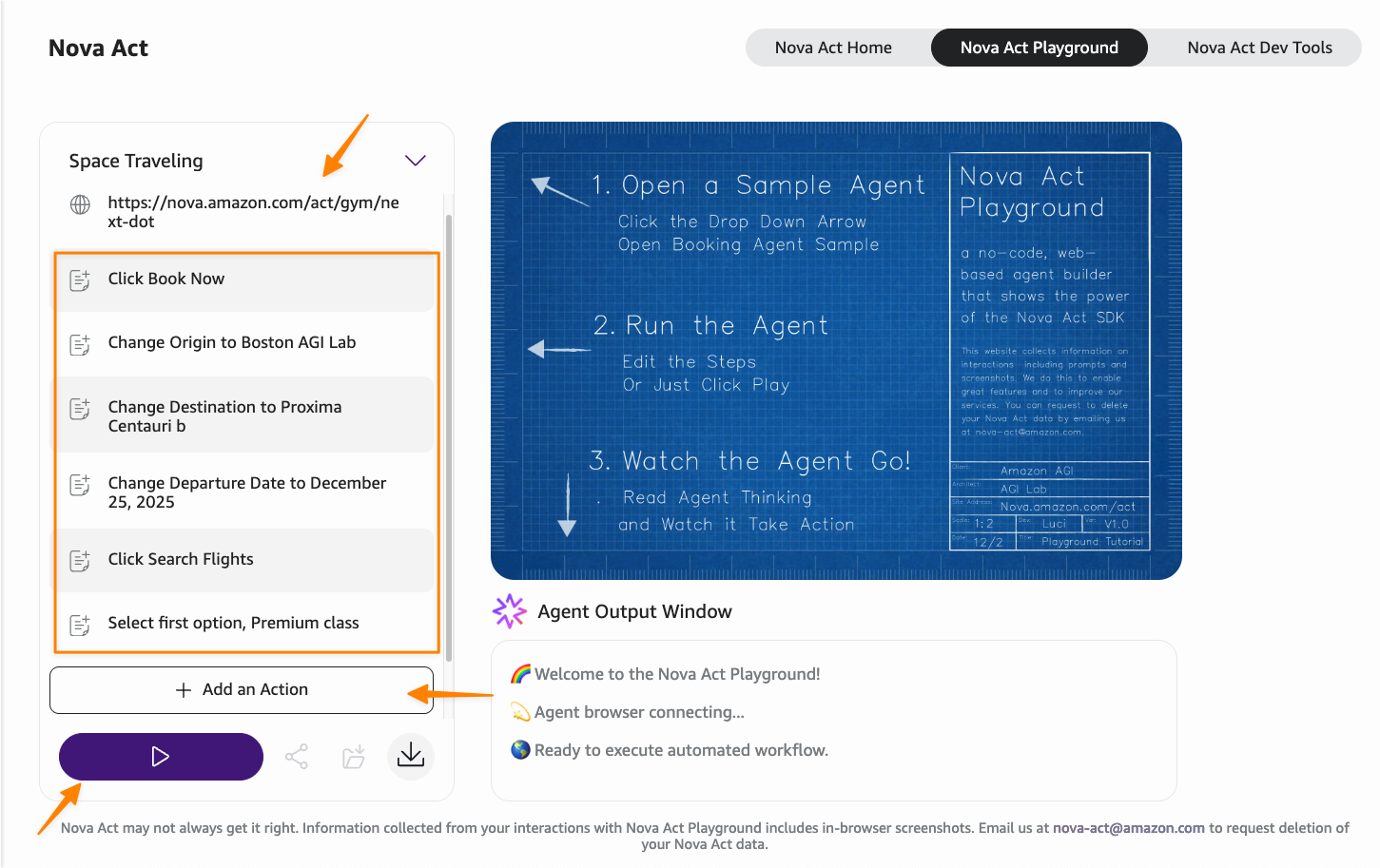Click the nova-act@amazon.com email link
Viewport: 1380px width, 868px height.
[x=1128, y=828]
